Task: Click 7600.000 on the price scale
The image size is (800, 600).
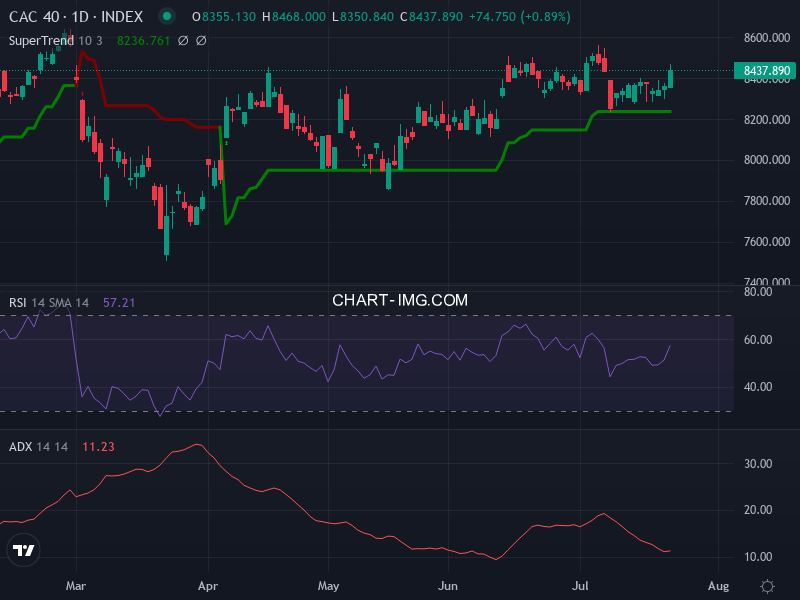Action: click(x=767, y=241)
